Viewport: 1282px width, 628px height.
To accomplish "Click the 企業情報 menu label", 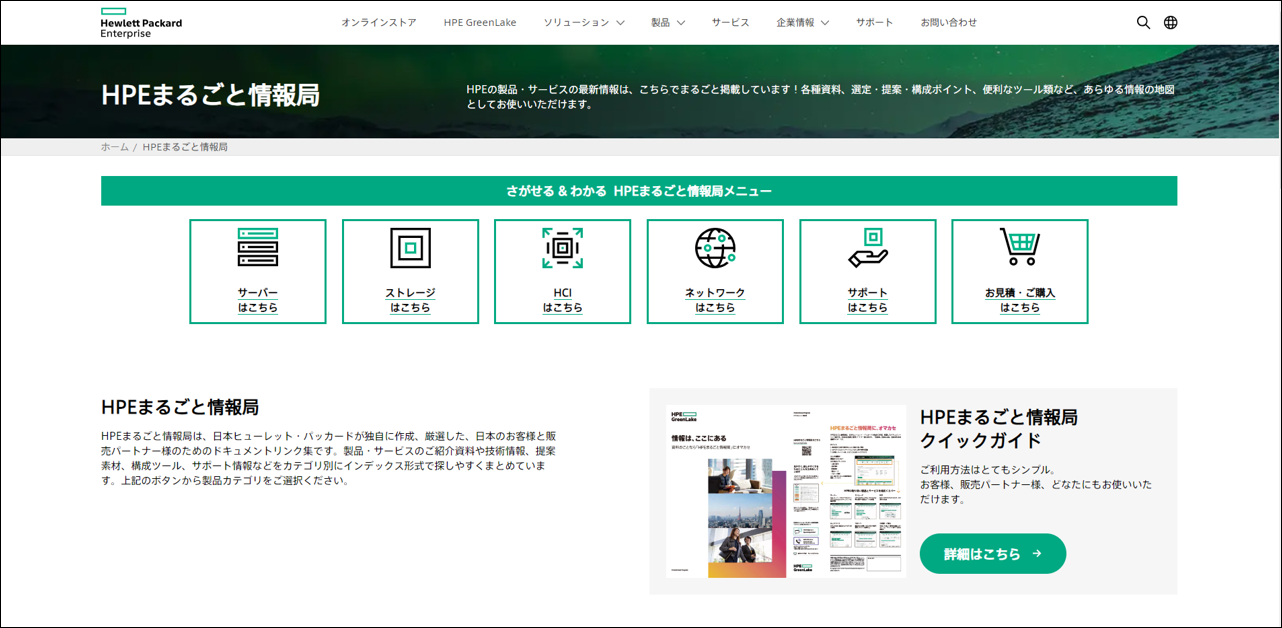I will pyautogui.click(x=795, y=22).
